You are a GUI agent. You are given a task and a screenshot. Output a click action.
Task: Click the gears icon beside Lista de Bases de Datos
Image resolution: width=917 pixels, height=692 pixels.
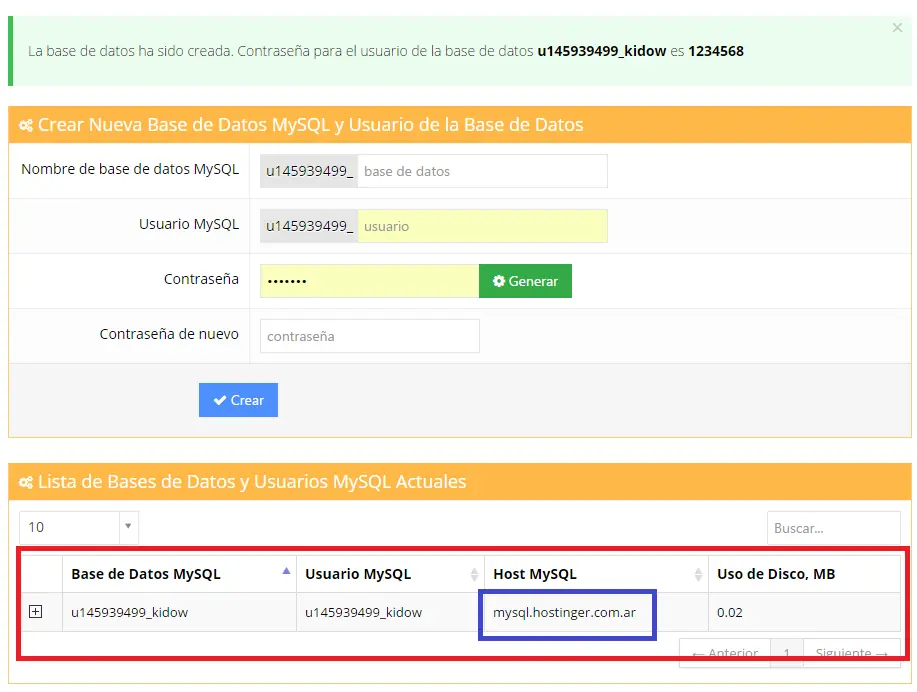(x=26, y=482)
